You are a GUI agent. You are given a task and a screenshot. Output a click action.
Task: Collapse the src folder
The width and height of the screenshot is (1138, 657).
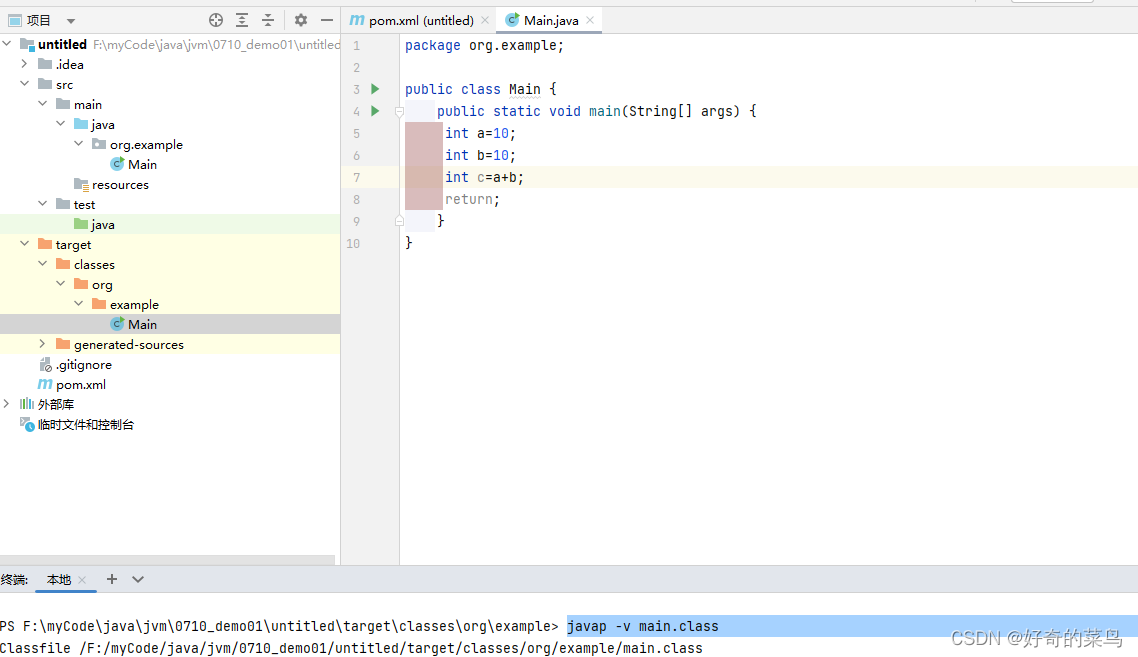pos(24,84)
